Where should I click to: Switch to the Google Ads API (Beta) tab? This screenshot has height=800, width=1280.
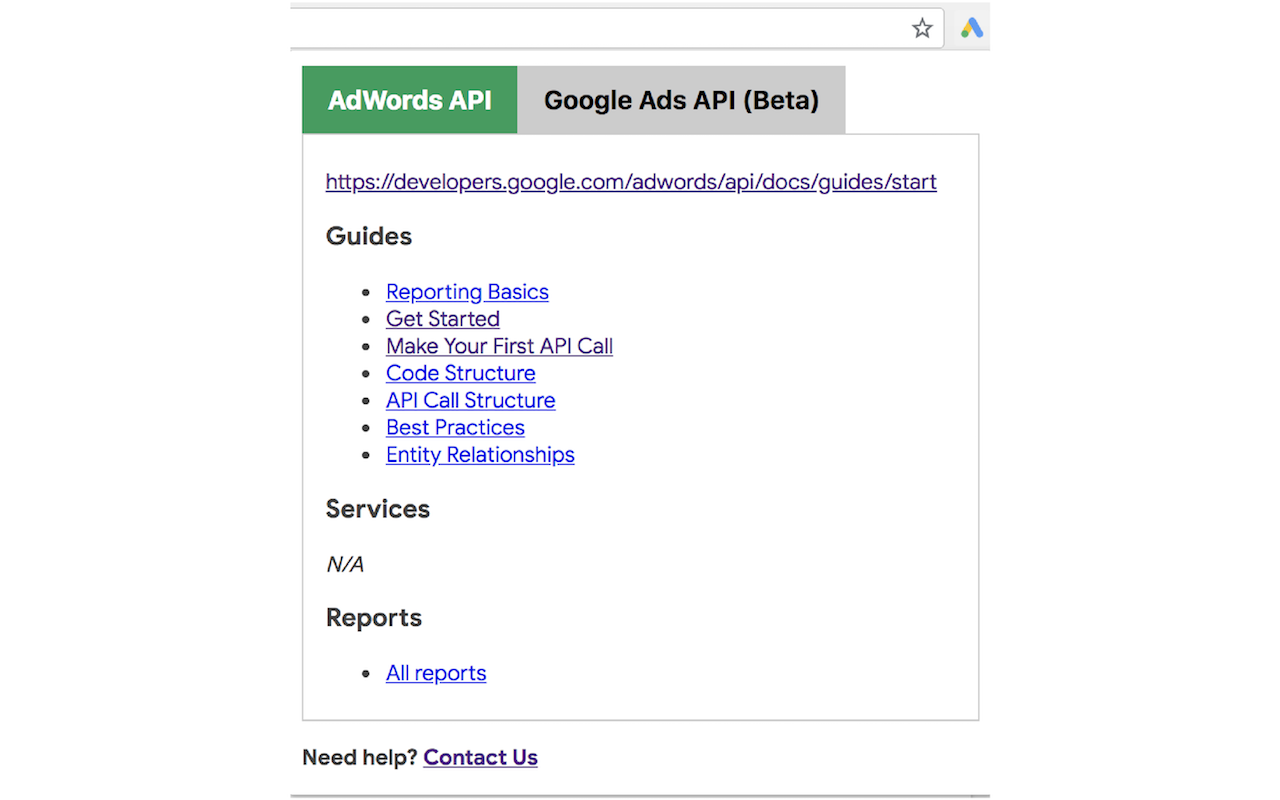tap(681, 100)
